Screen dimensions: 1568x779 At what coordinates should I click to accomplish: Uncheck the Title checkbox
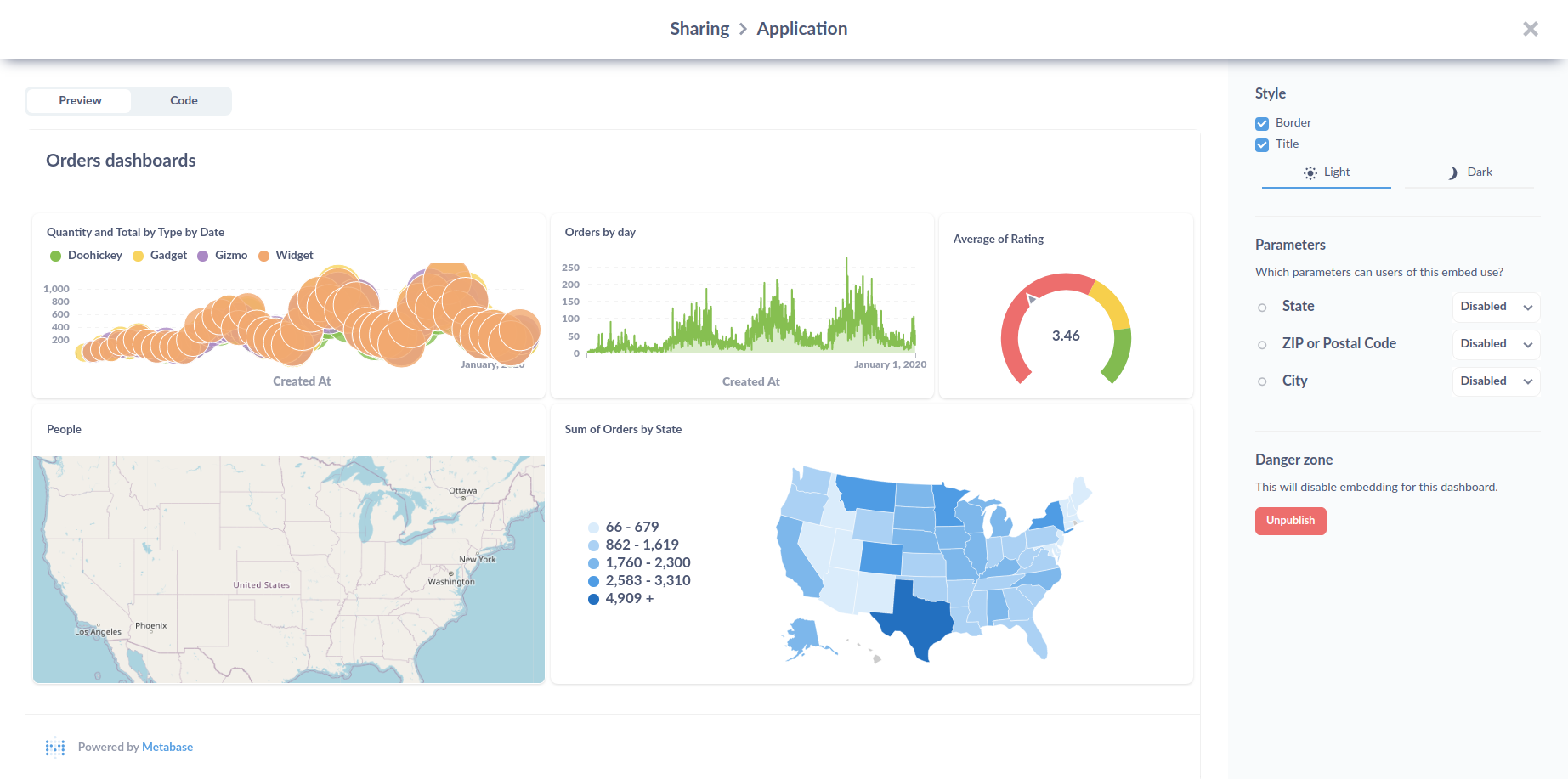click(1262, 144)
